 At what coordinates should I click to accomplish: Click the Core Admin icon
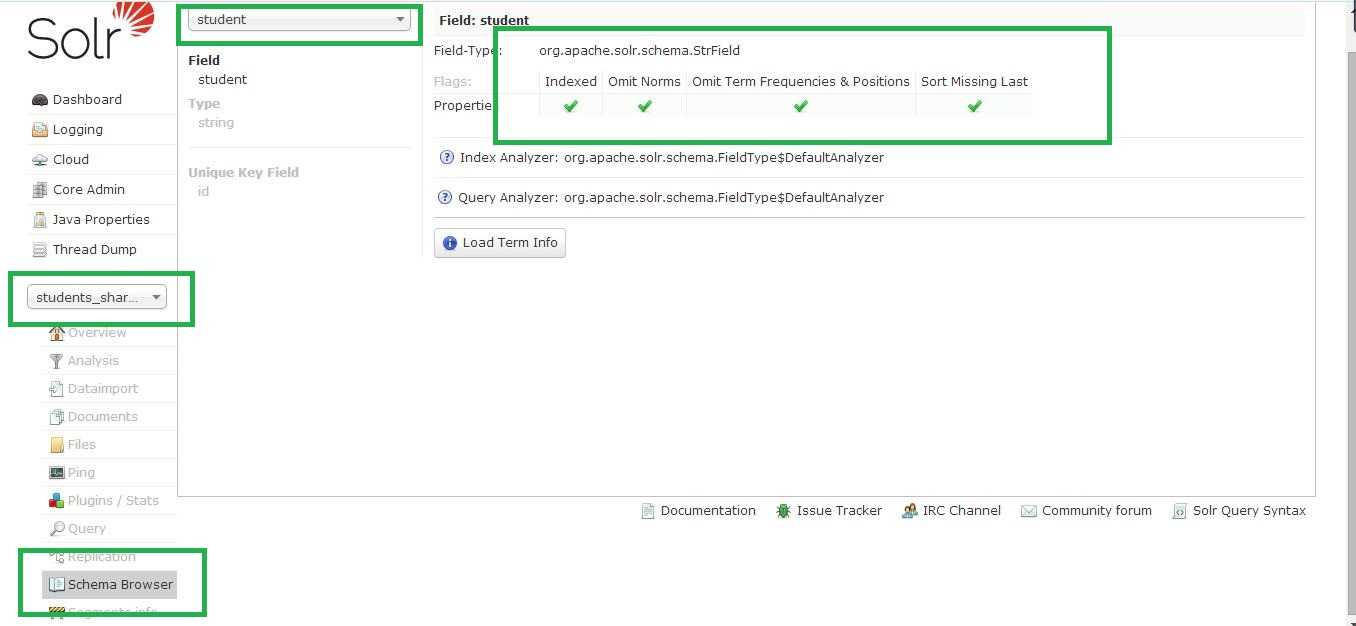click(40, 190)
